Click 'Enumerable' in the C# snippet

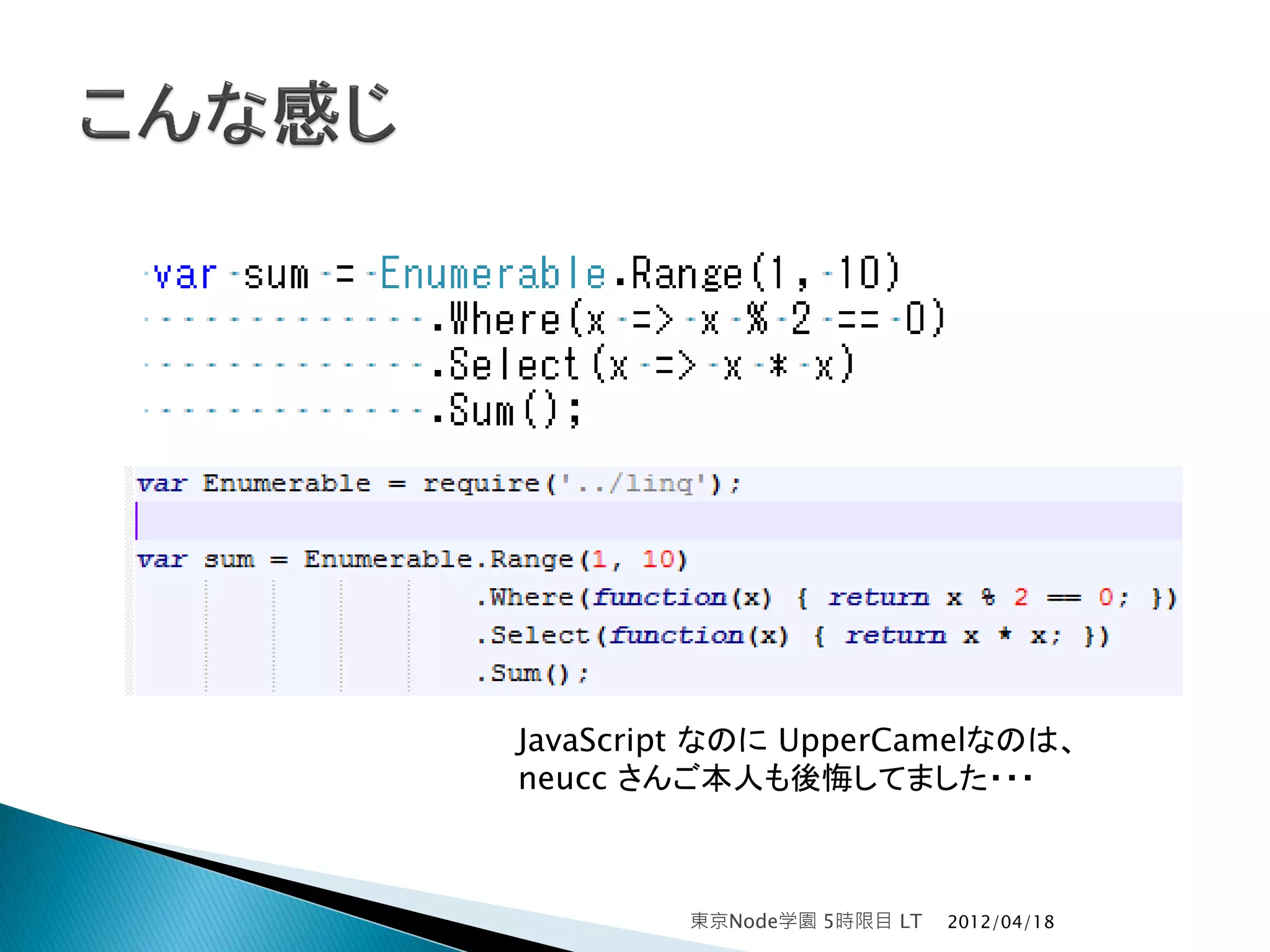(x=493, y=273)
